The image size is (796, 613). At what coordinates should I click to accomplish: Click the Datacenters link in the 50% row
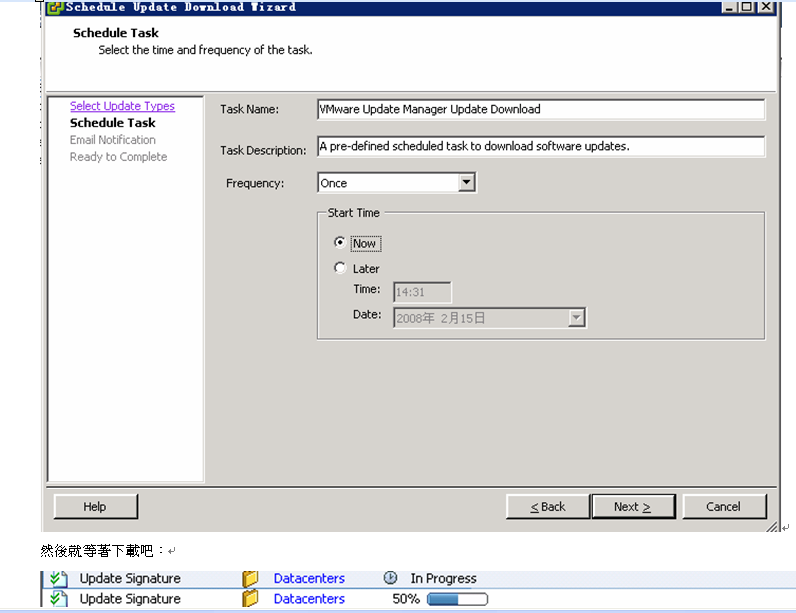tap(309, 599)
